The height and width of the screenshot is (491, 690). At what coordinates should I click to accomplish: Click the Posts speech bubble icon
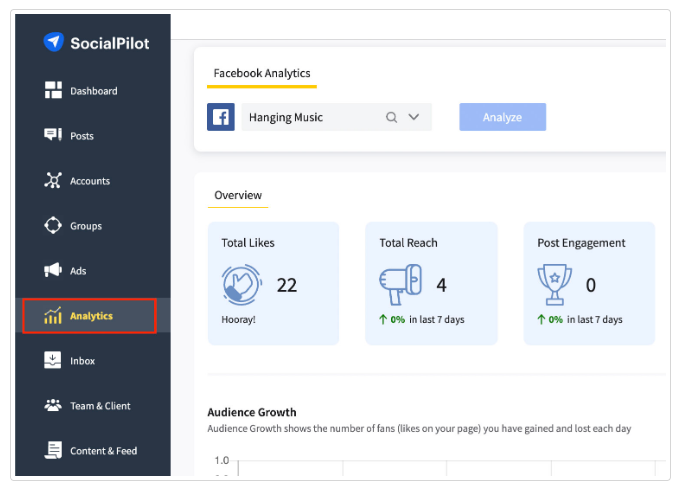[53, 134]
